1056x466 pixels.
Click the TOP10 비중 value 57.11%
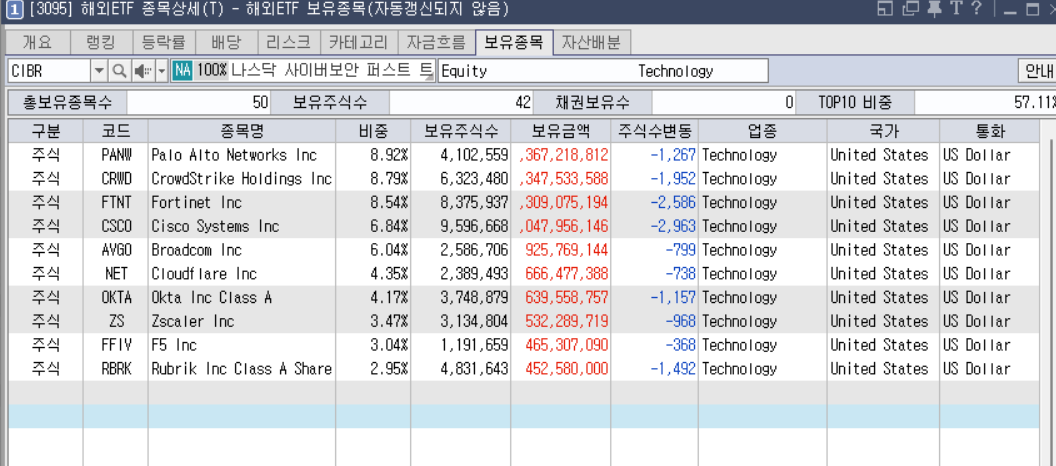[x=985, y=102]
